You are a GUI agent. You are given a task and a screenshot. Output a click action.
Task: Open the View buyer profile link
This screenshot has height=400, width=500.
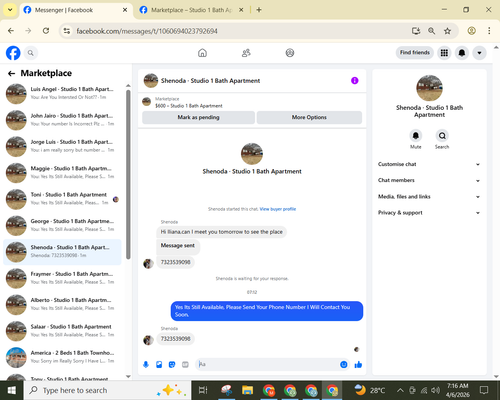point(278,209)
